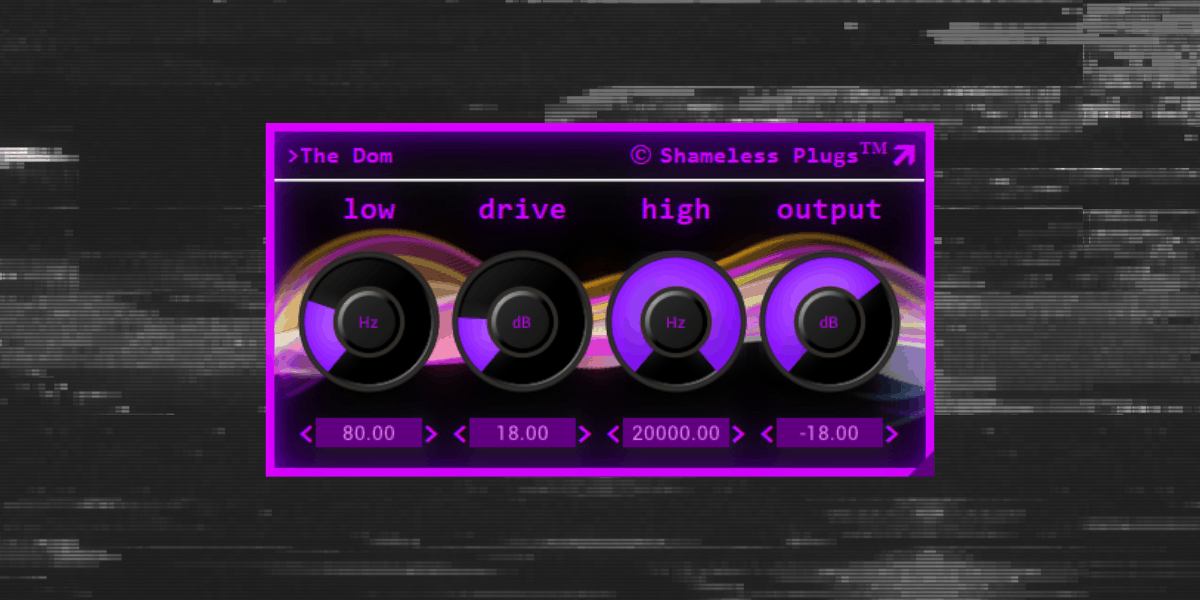Click the "drive" label

pos(522,210)
